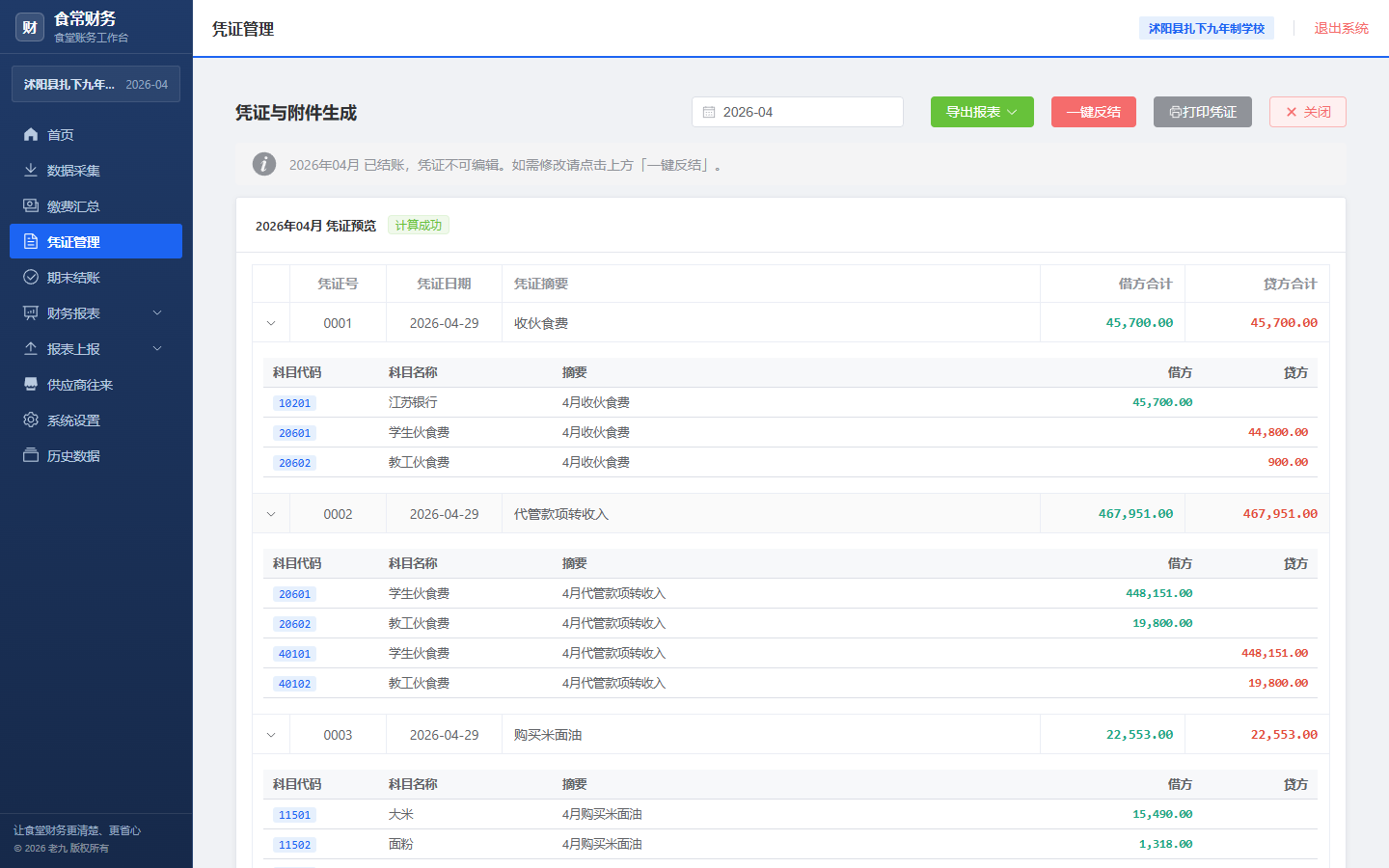Click credit amount 900.00
This screenshot has height=868, width=1389.
tap(1288, 462)
